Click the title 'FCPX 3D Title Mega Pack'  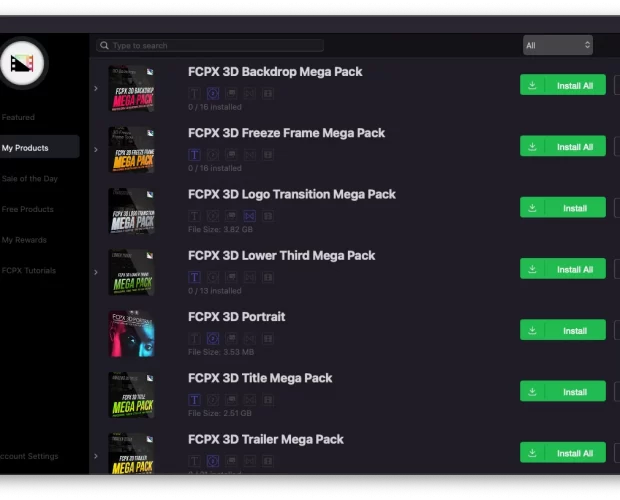point(260,378)
